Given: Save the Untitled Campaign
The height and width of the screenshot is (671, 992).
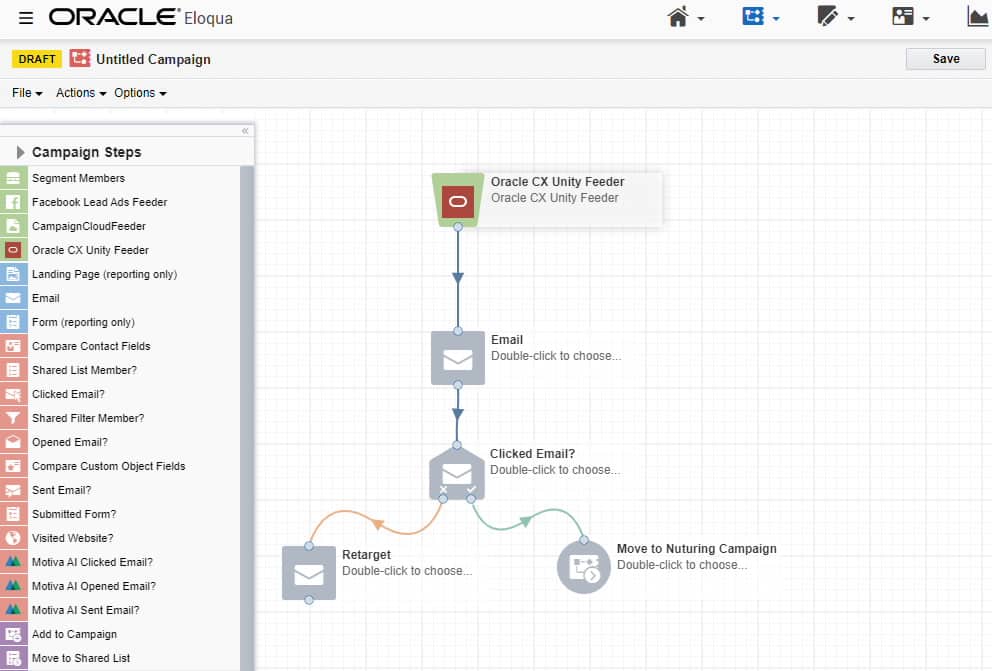Looking at the screenshot, I should [x=944, y=58].
